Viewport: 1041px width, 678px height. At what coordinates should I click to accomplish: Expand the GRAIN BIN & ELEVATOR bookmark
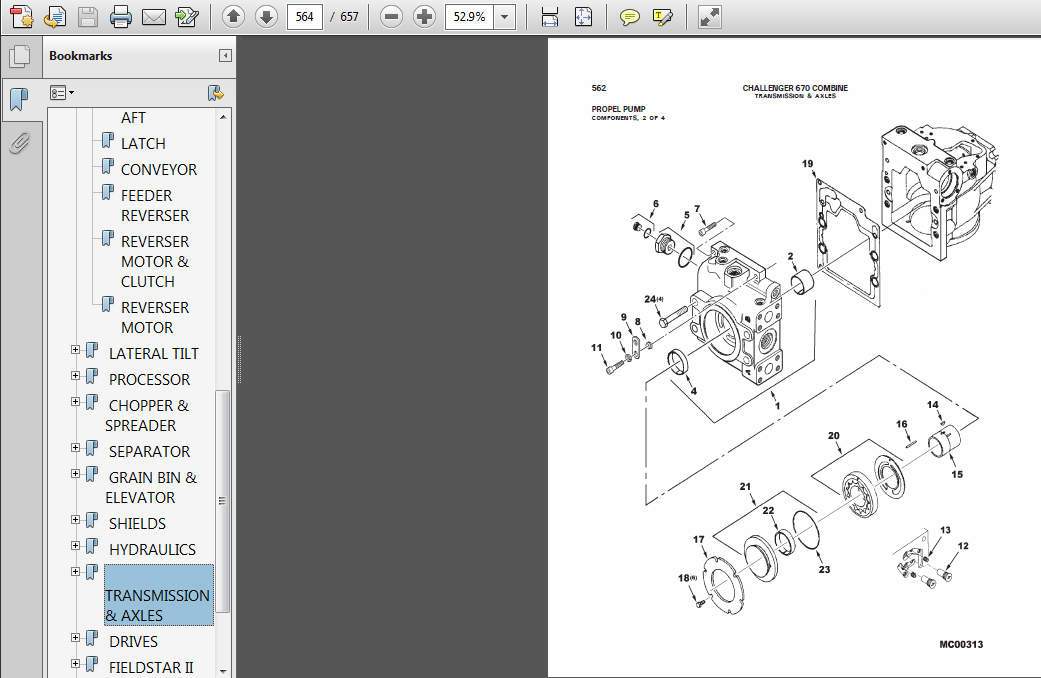pyautogui.click(x=76, y=473)
